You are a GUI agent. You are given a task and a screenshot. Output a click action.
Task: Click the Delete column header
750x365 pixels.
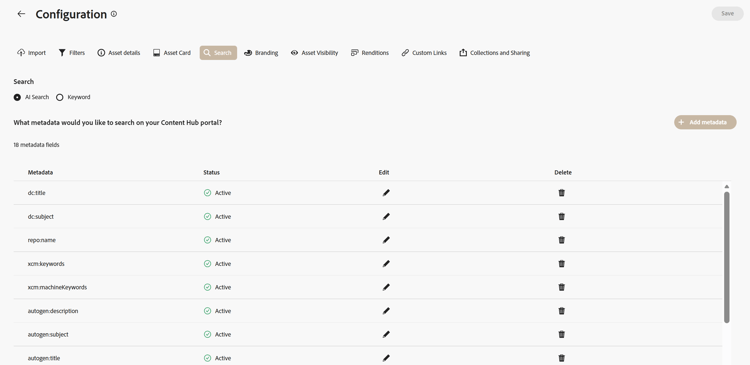click(563, 173)
